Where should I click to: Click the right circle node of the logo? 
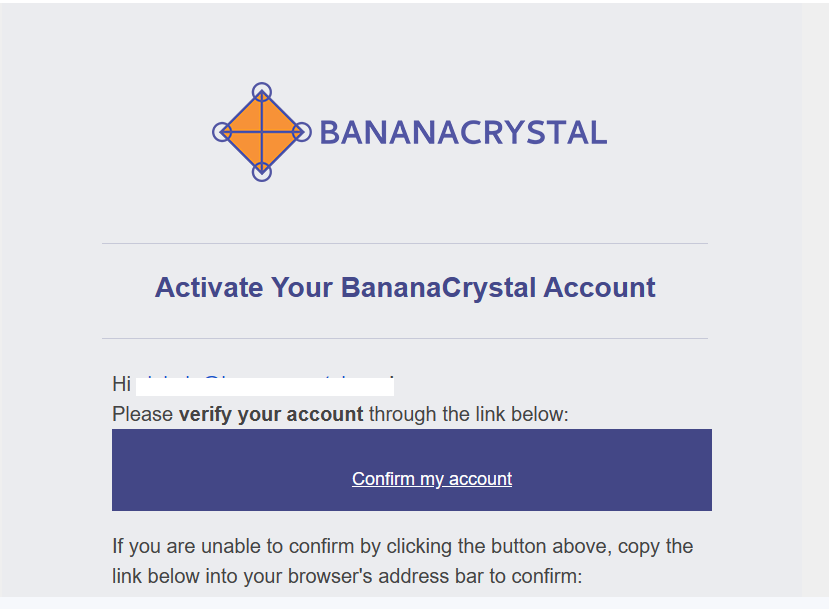coord(302,132)
